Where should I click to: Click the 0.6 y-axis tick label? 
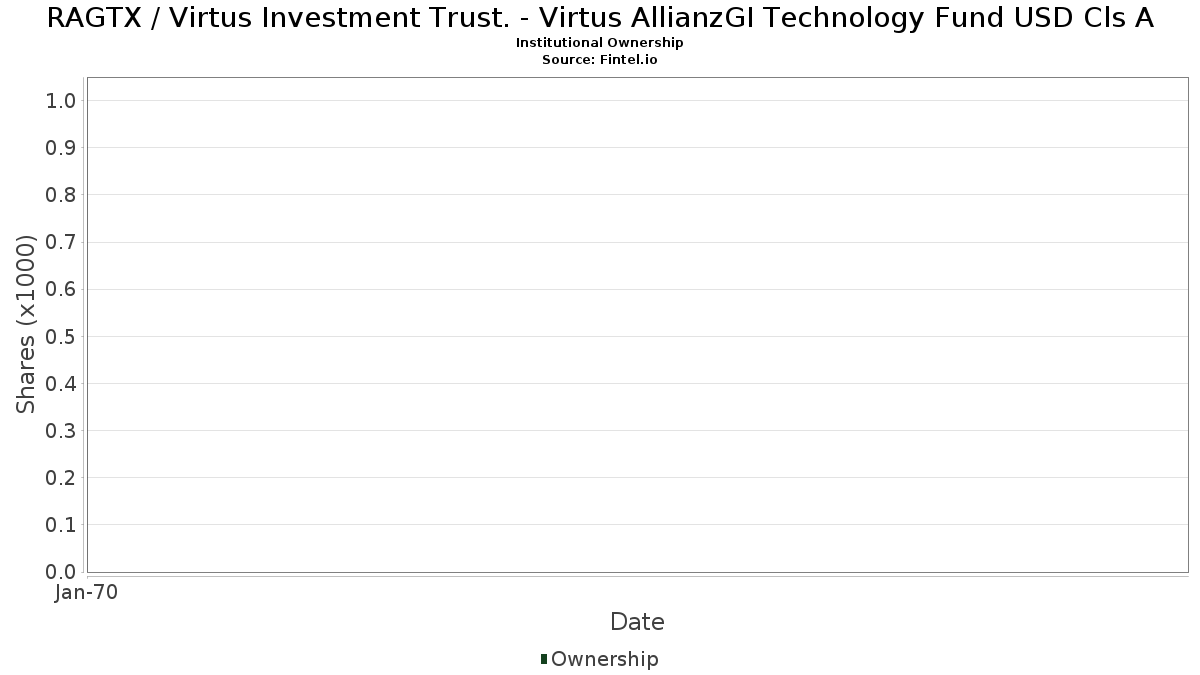pos(61,289)
